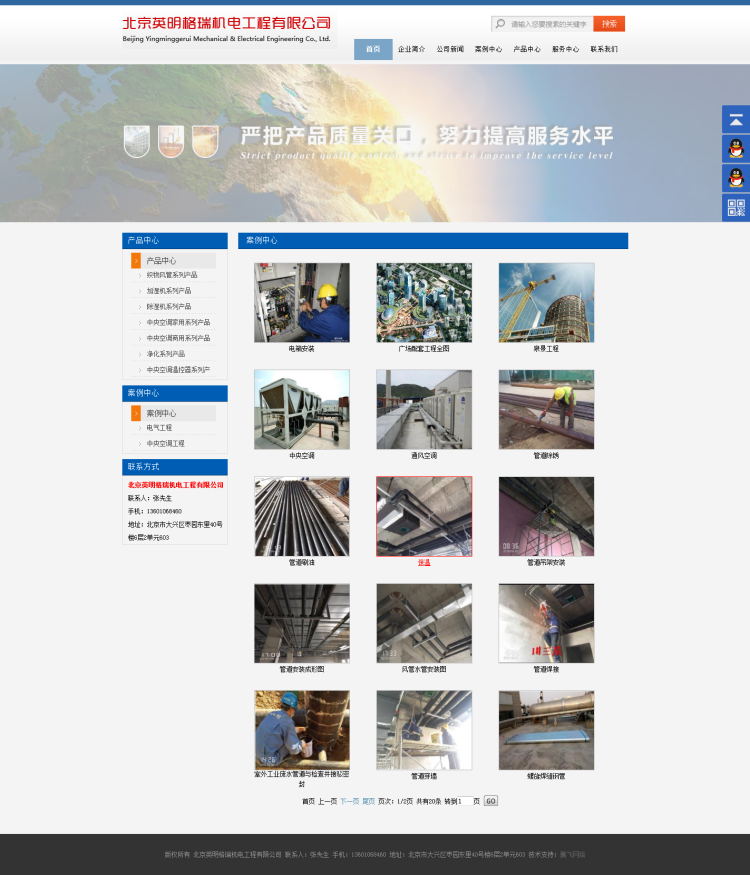
Task: Go to 联系我们 in the navigation bar
Action: click(x=604, y=49)
